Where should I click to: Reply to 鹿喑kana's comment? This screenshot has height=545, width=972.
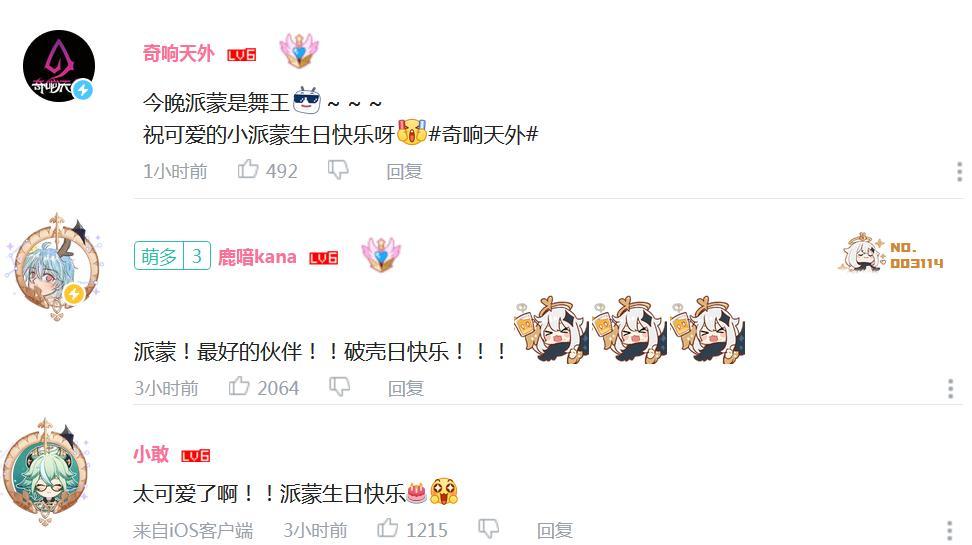click(405, 388)
